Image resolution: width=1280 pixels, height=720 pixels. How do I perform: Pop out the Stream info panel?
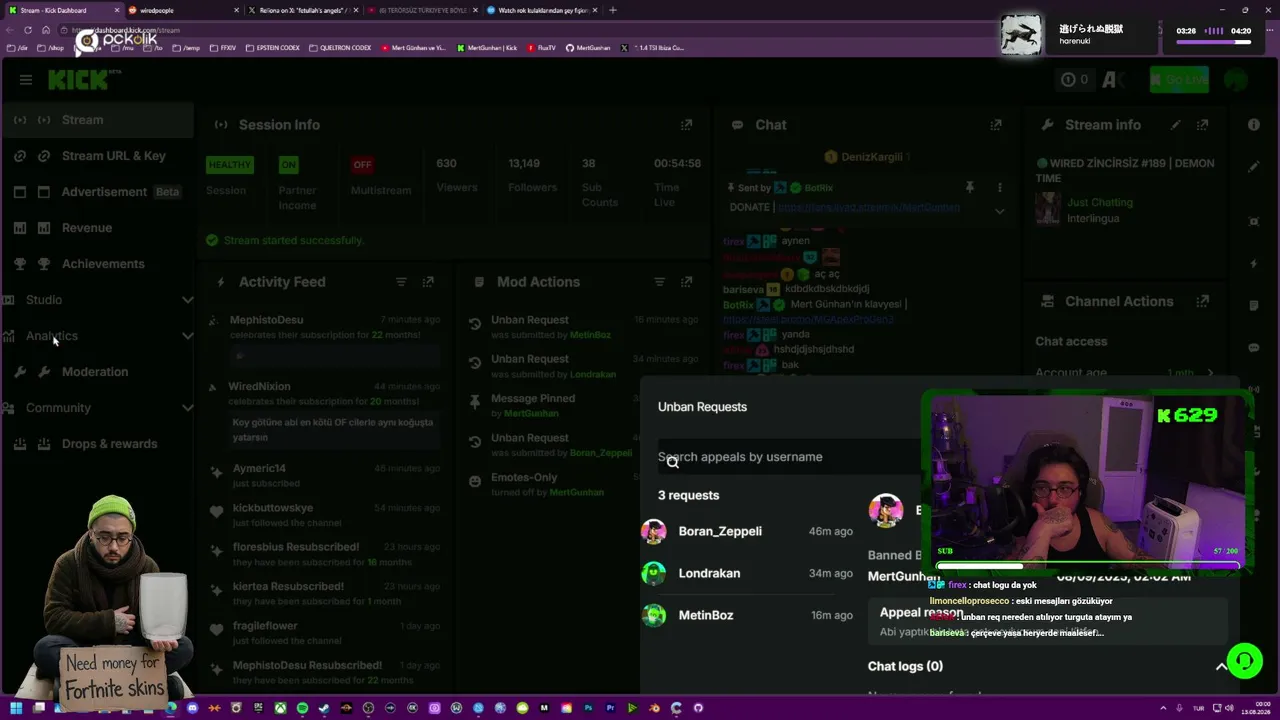pos(1203,125)
